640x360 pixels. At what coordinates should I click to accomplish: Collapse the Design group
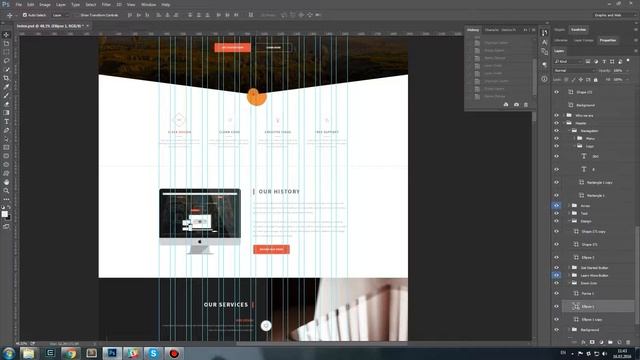coord(569,221)
